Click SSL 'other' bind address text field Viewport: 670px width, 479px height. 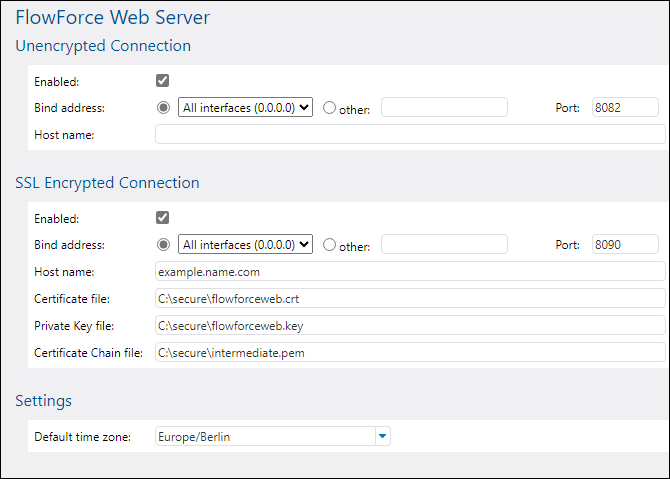coord(444,244)
